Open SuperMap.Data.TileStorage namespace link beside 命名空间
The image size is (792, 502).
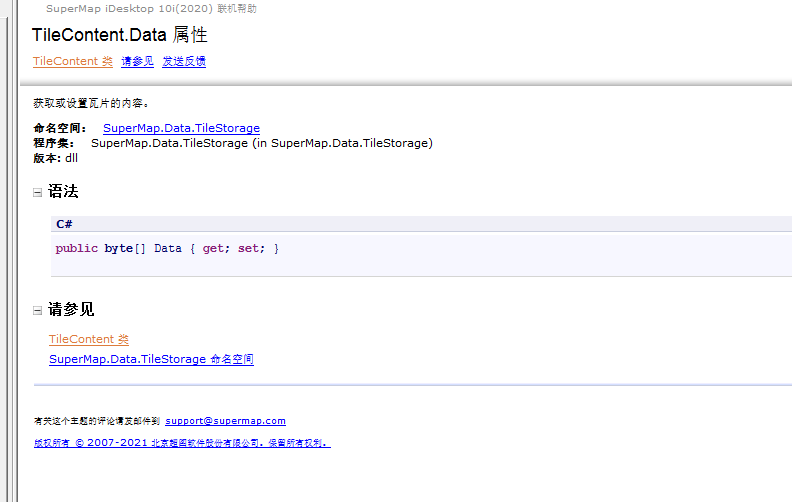tap(181, 128)
